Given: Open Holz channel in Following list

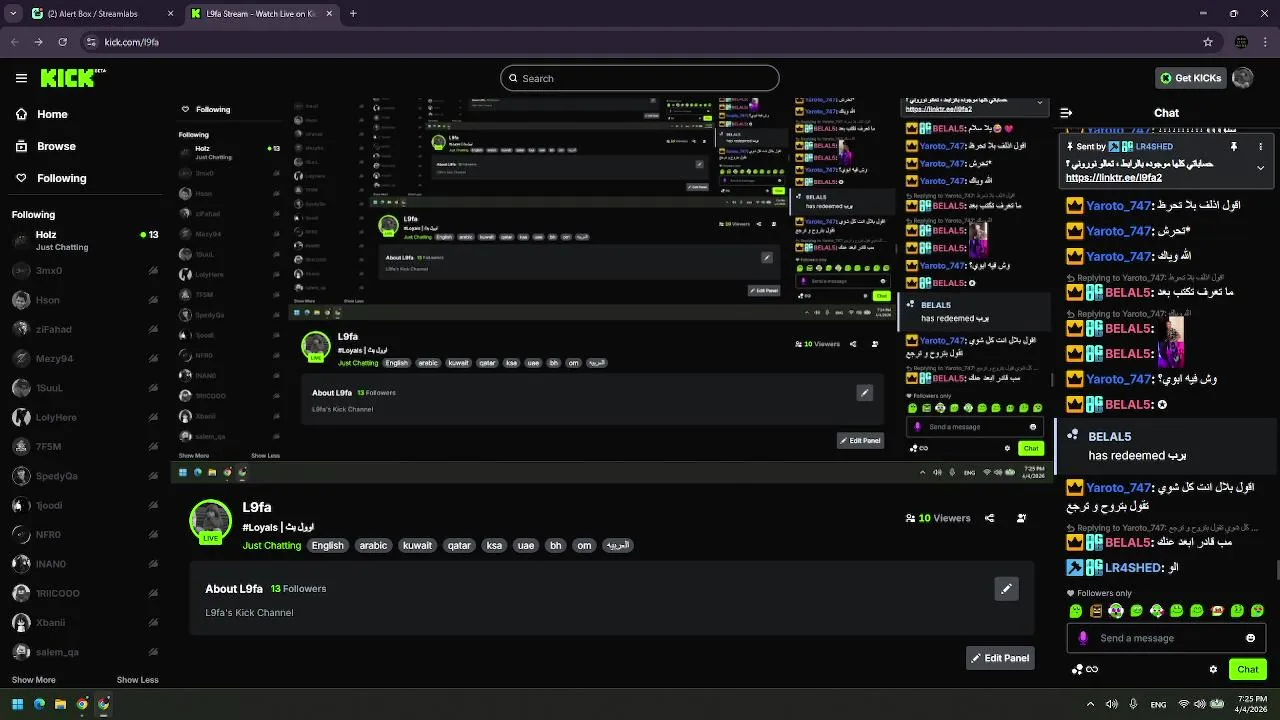Looking at the screenshot, I should click(x=84, y=240).
